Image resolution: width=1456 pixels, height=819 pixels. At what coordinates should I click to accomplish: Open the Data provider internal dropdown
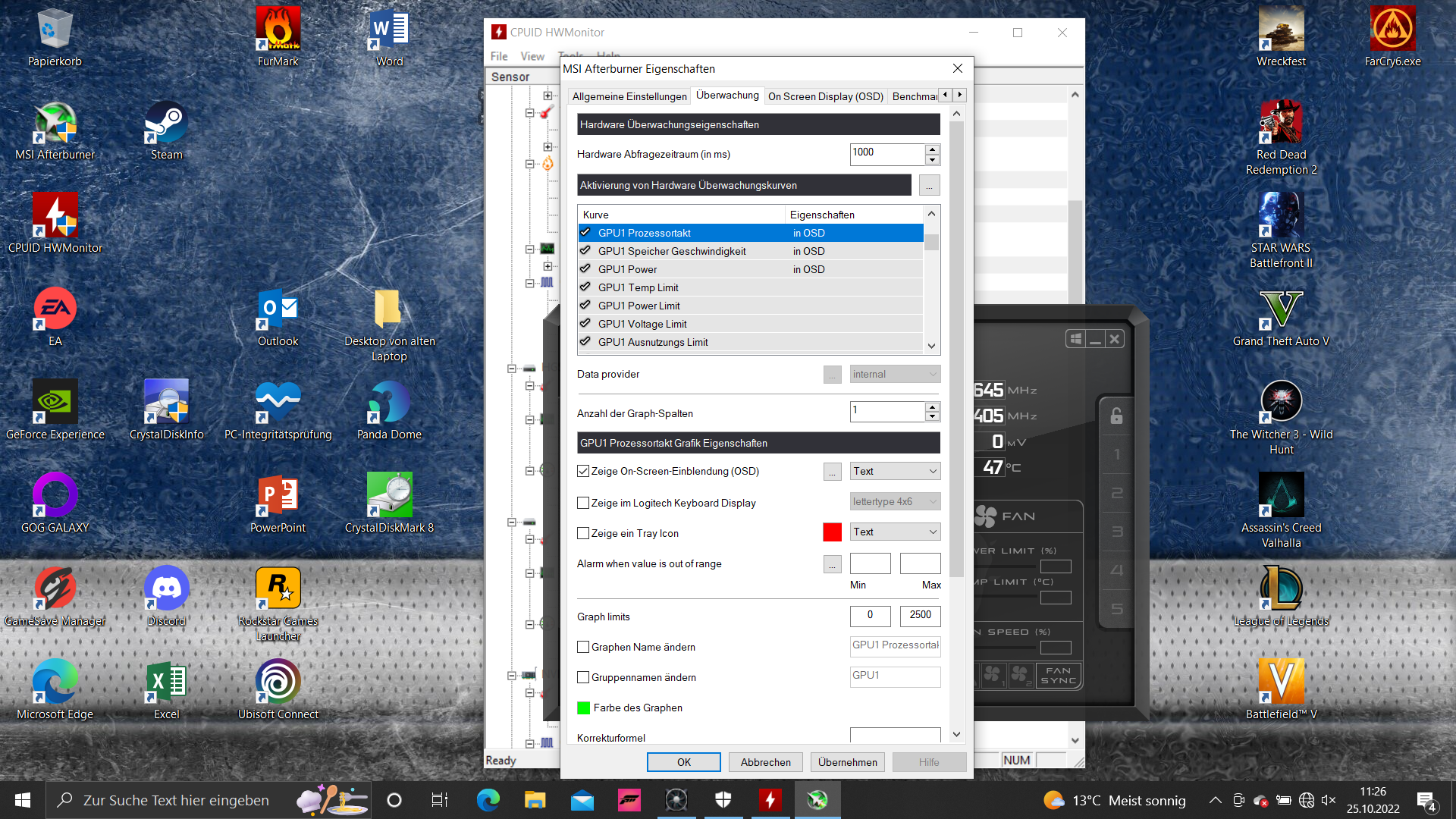(x=895, y=374)
